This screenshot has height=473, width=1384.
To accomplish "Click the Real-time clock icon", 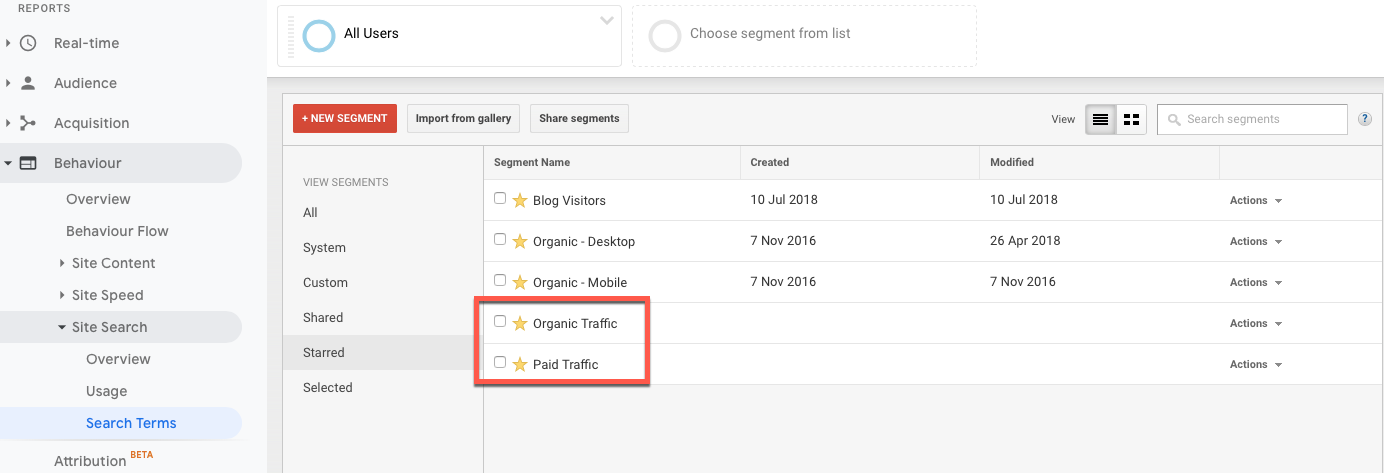I will [28, 43].
